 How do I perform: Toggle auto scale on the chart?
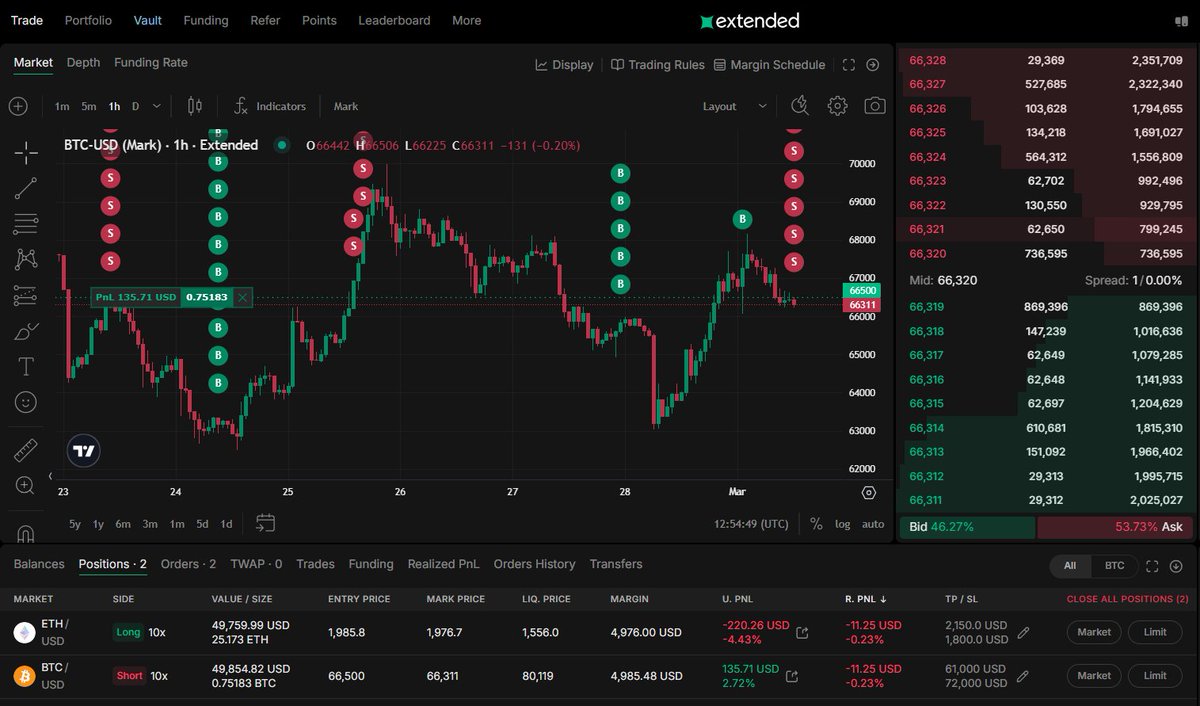pyautogui.click(x=873, y=524)
